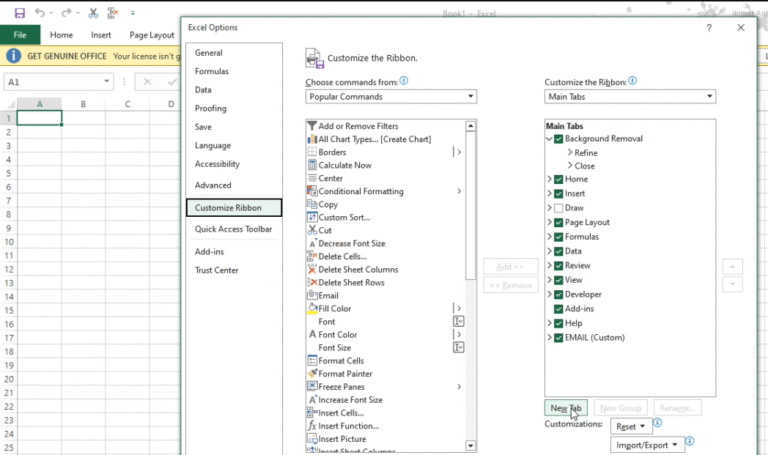Click the Save icon in the quick access toolbar

pos(20,13)
